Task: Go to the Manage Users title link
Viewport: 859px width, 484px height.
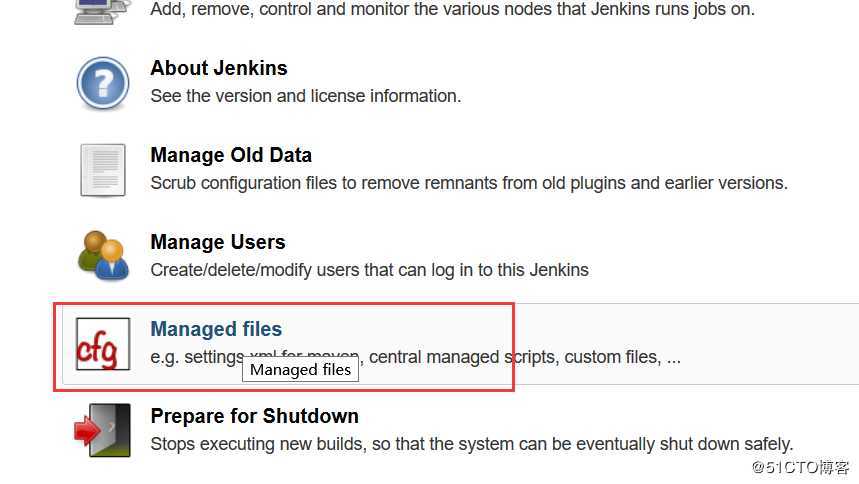Action: pyautogui.click(x=217, y=242)
